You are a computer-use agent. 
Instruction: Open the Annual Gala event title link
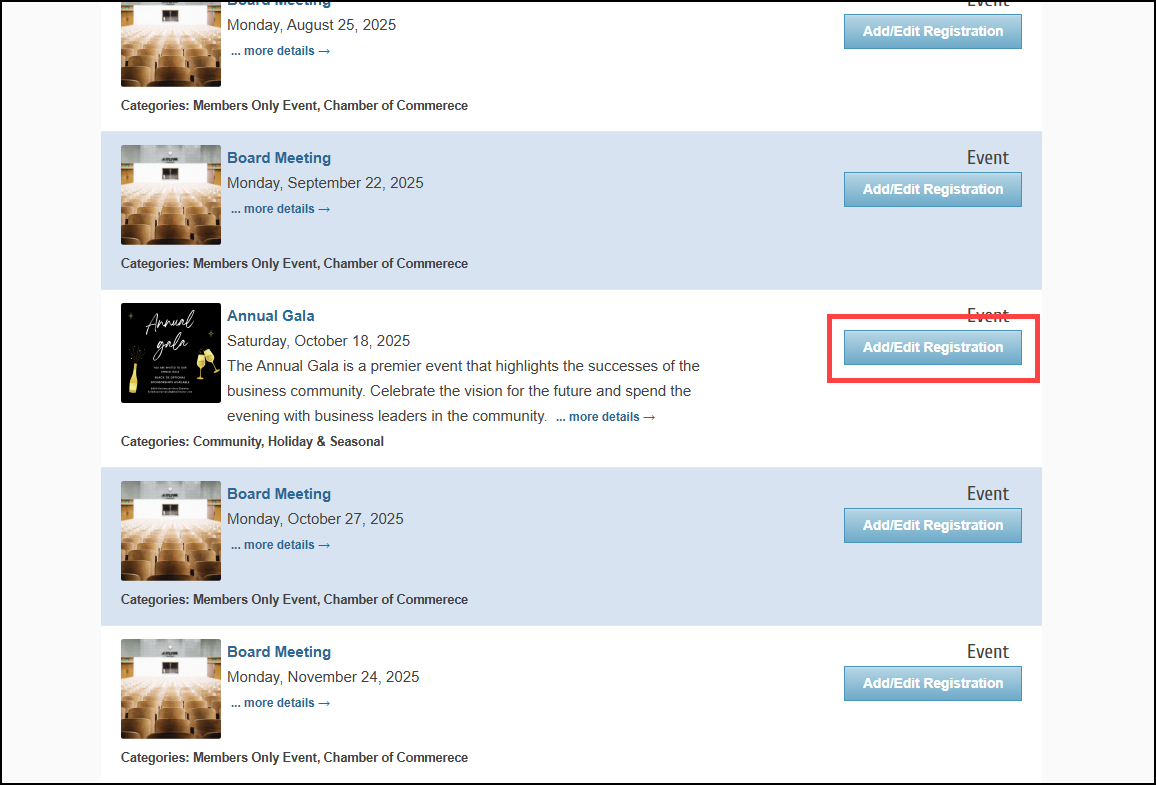tap(271, 315)
